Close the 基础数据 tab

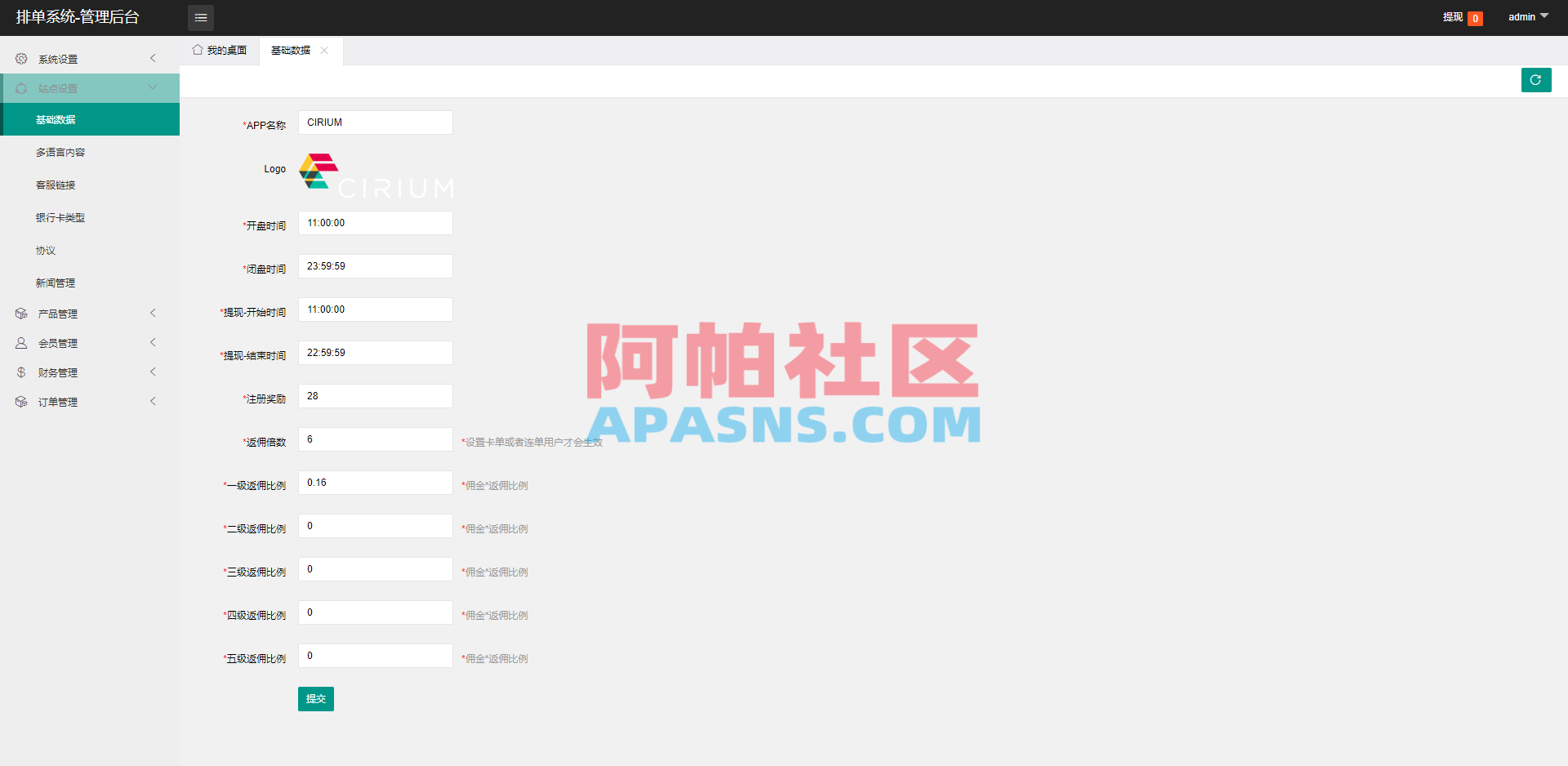pos(324,50)
